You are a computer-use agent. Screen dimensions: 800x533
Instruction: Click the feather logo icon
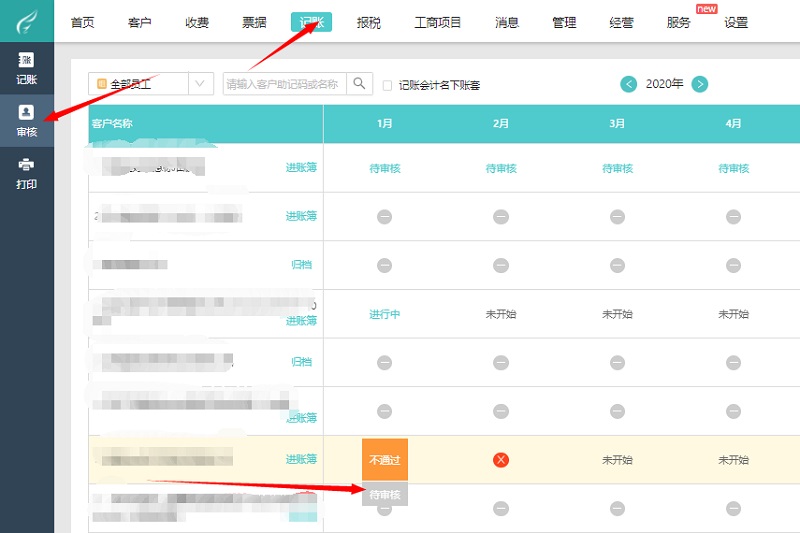pyautogui.click(x=27, y=21)
